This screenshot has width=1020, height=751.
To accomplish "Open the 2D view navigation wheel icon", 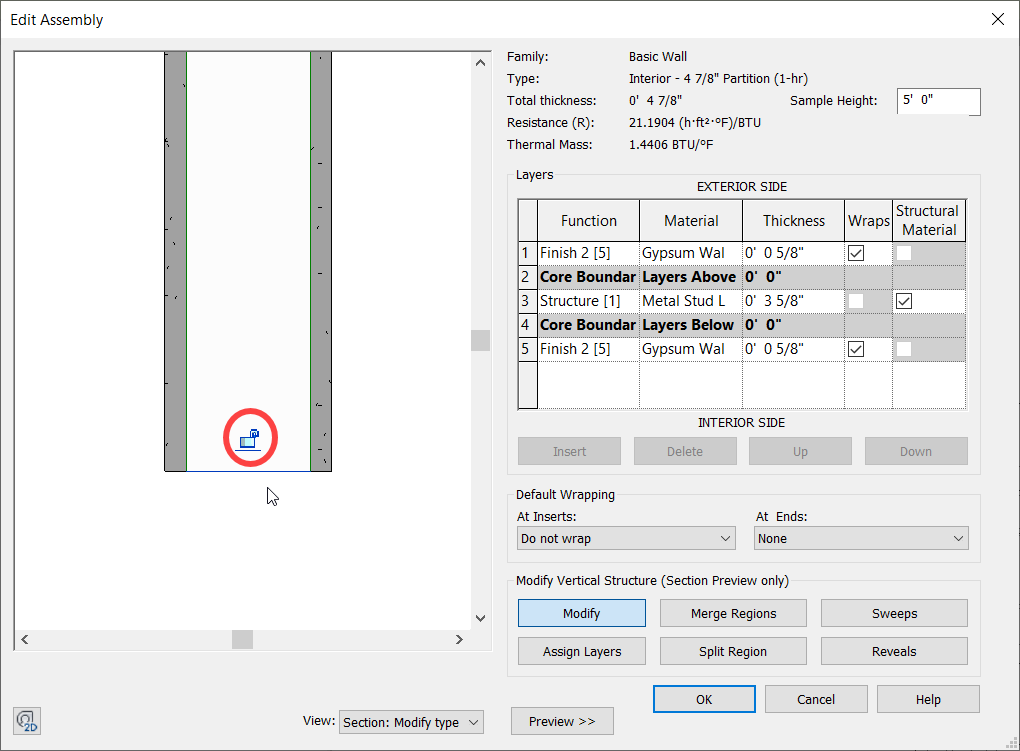I will [27, 721].
